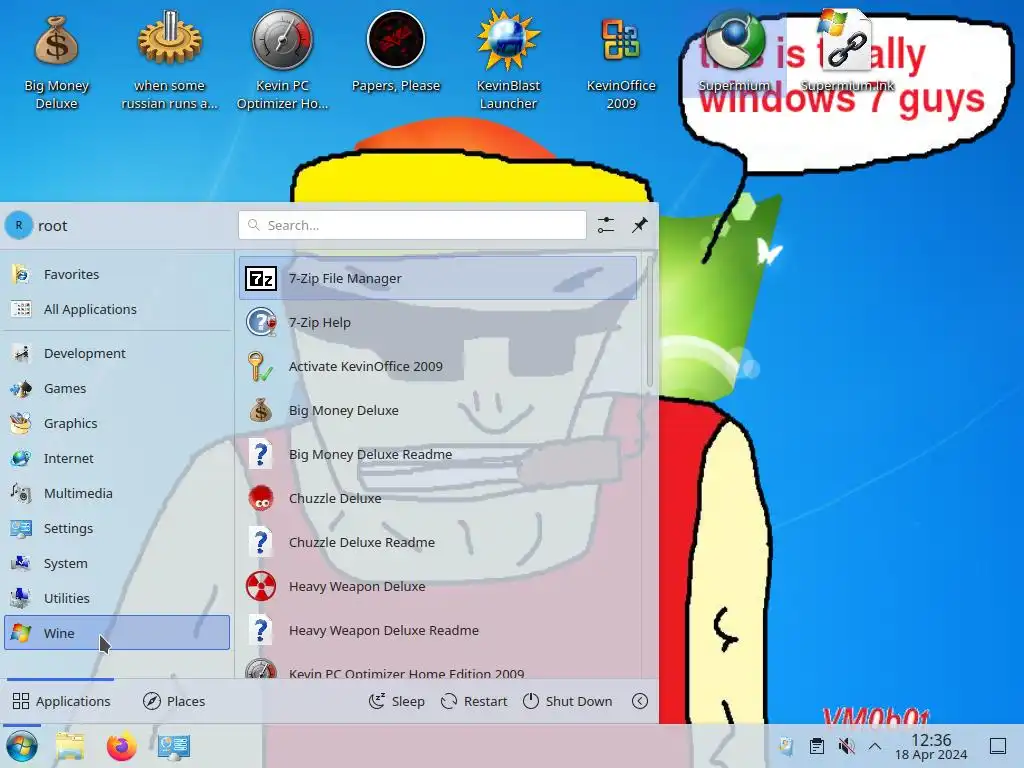Screen dimensions: 1024x768
Task: Open Firefox from the taskbar
Action: tap(121, 746)
